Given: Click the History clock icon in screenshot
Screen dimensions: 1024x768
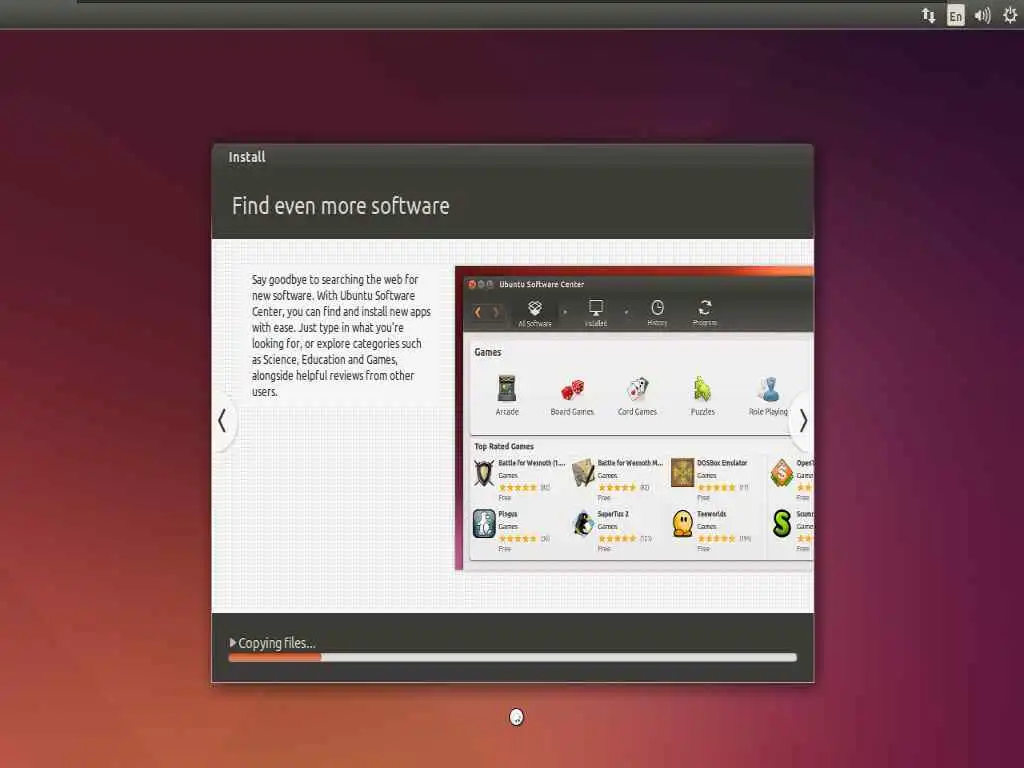Looking at the screenshot, I should pyautogui.click(x=658, y=308).
